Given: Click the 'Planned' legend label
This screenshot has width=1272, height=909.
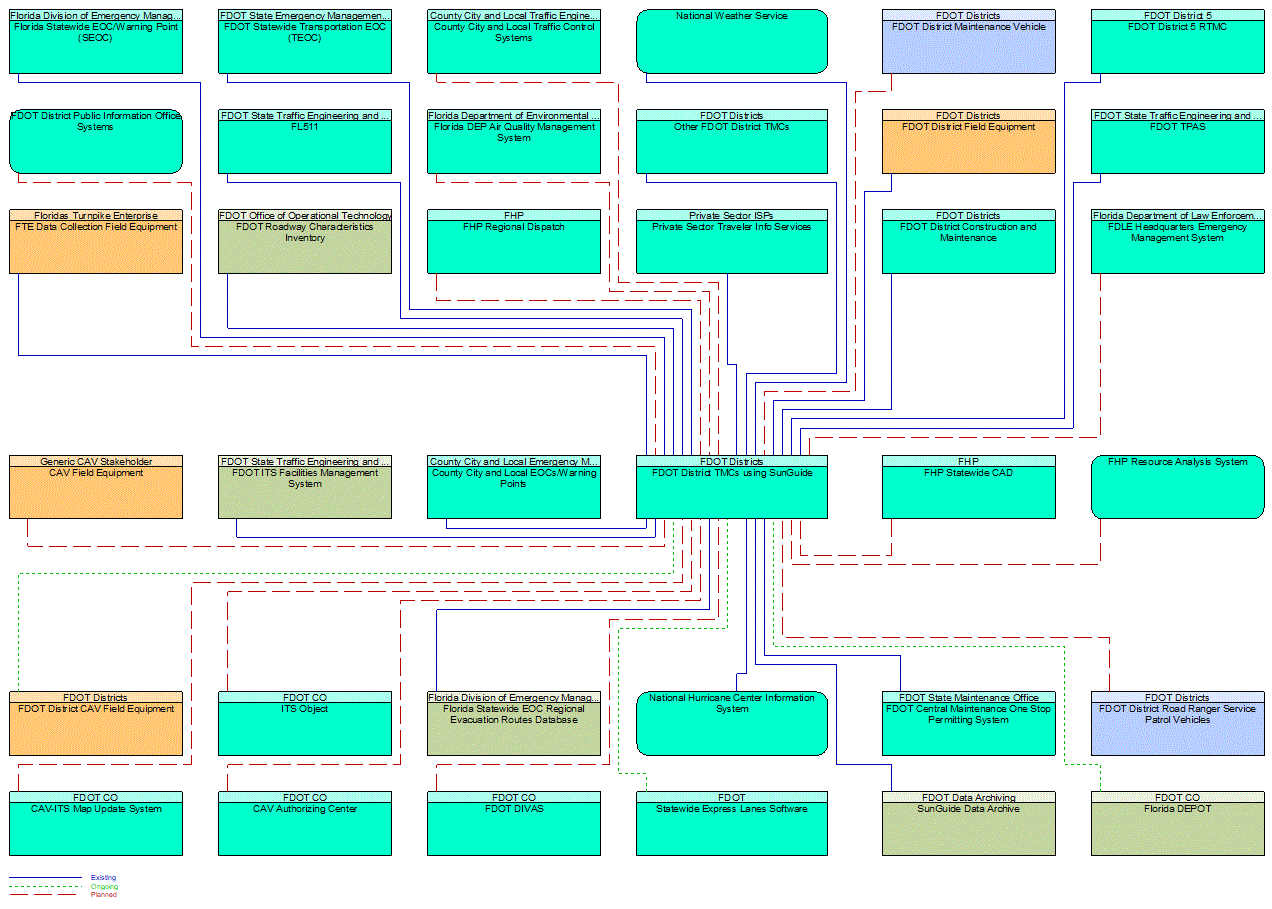Looking at the screenshot, I should (x=104, y=894).
